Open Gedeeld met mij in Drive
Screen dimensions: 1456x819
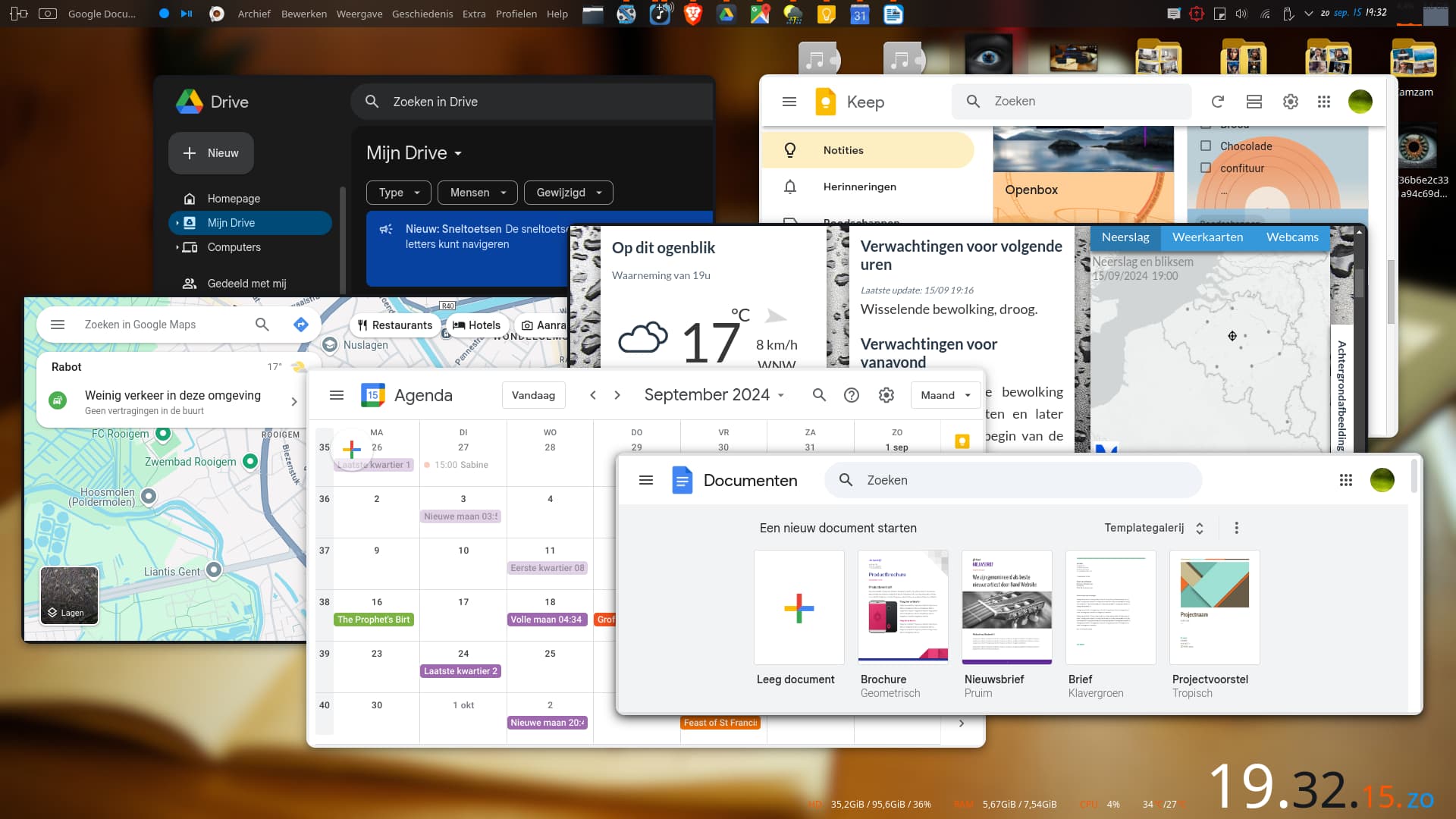pos(250,284)
